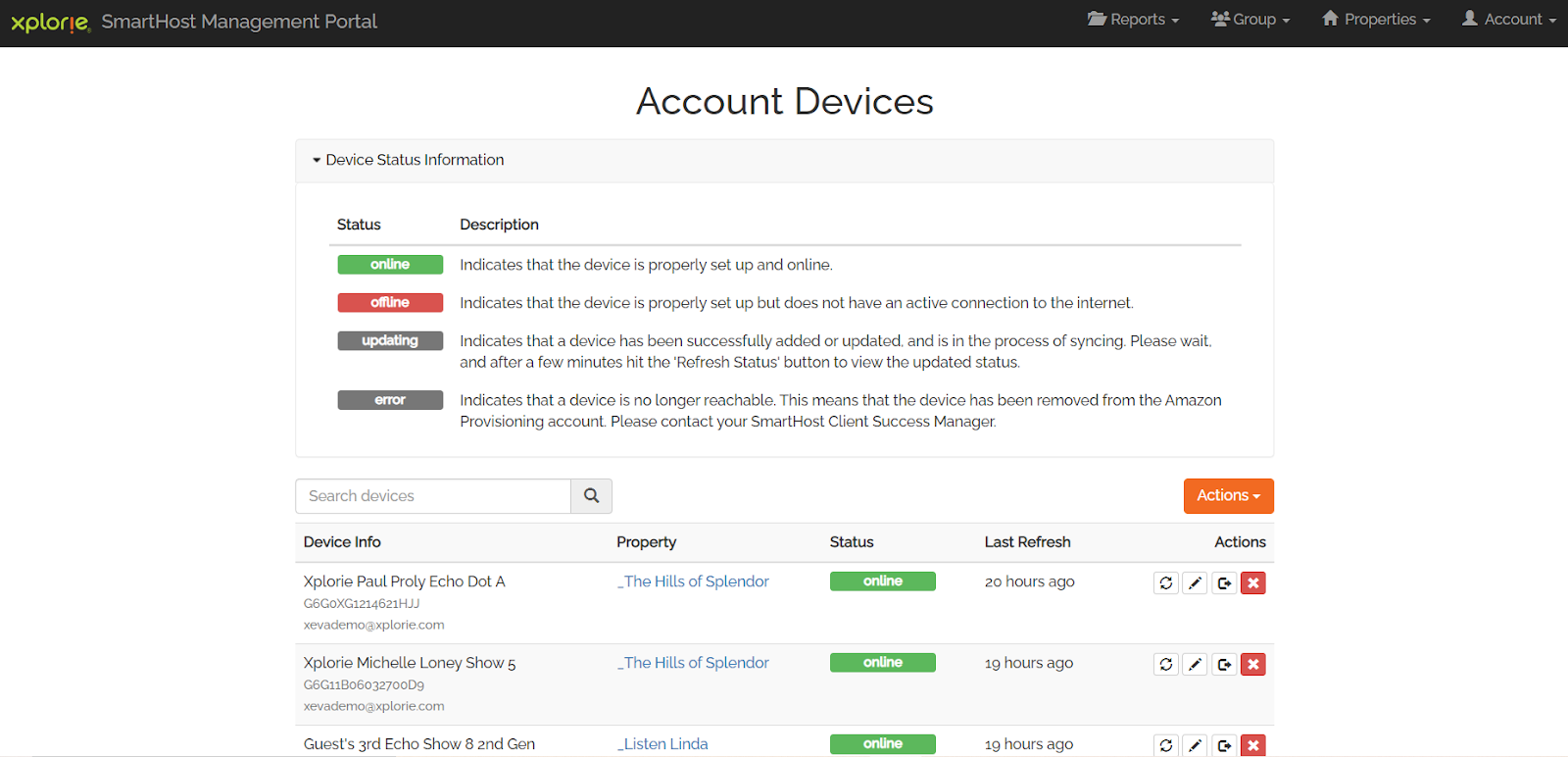The height and width of the screenshot is (757, 1568).
Task: Click 19 hours ago for Michelle Loney Show 5
Action: point(1029,663)
